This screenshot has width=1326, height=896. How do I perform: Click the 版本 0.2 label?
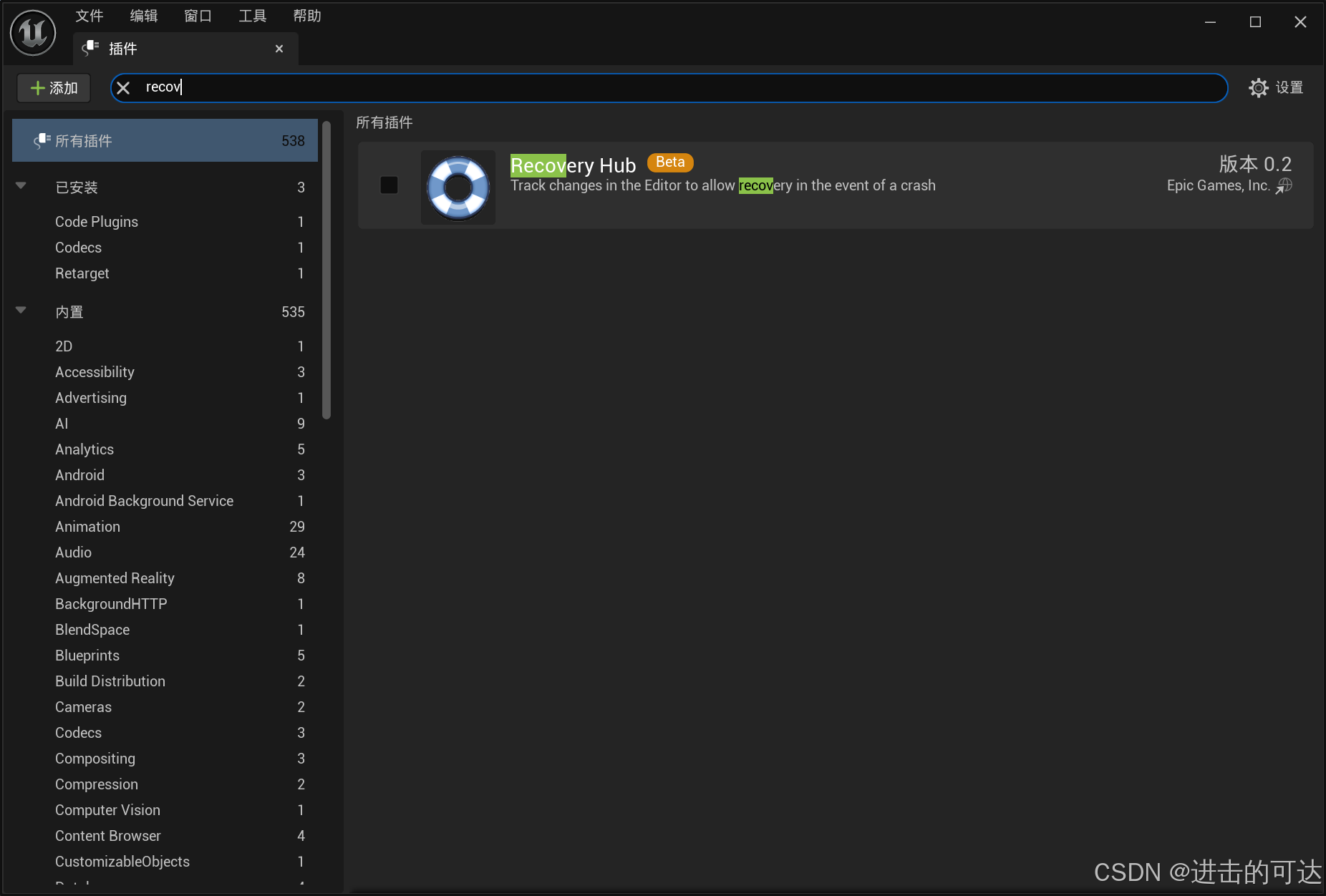pyautogui.click(x=1255, y=164)
